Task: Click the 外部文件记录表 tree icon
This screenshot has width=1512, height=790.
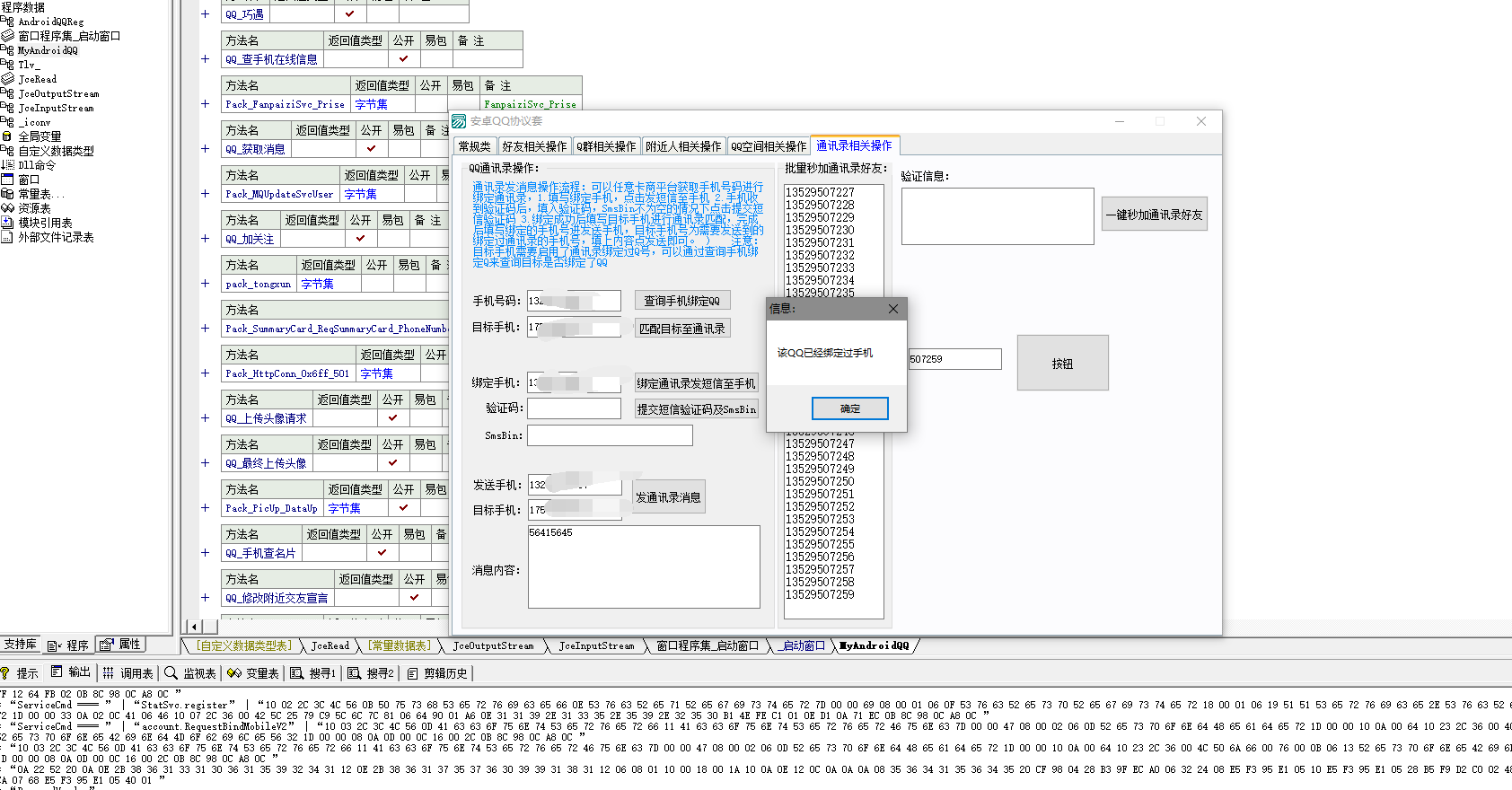Action: [7, 237]
